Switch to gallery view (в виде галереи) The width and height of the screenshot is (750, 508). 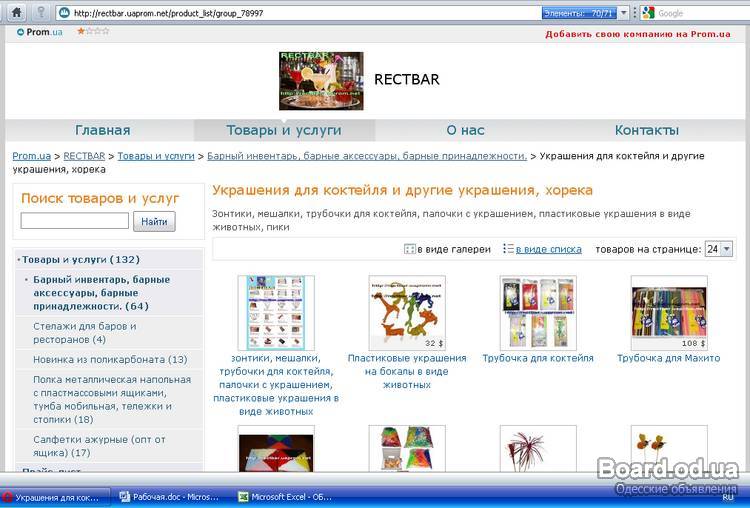[x=447, y=249]
